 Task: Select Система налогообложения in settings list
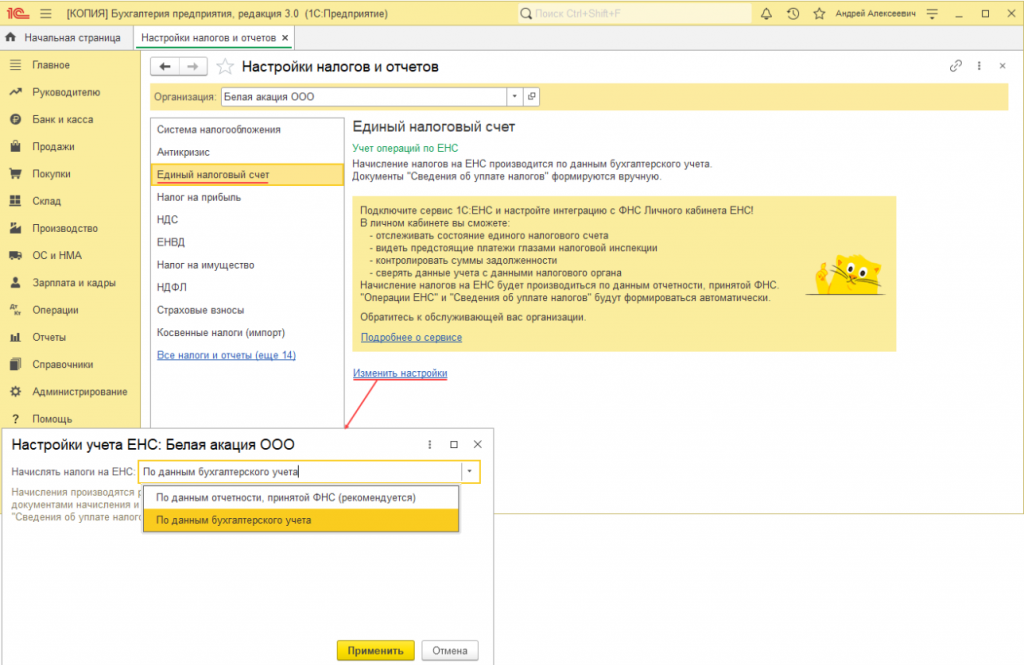pyautogui.click(x=247, y=130)
